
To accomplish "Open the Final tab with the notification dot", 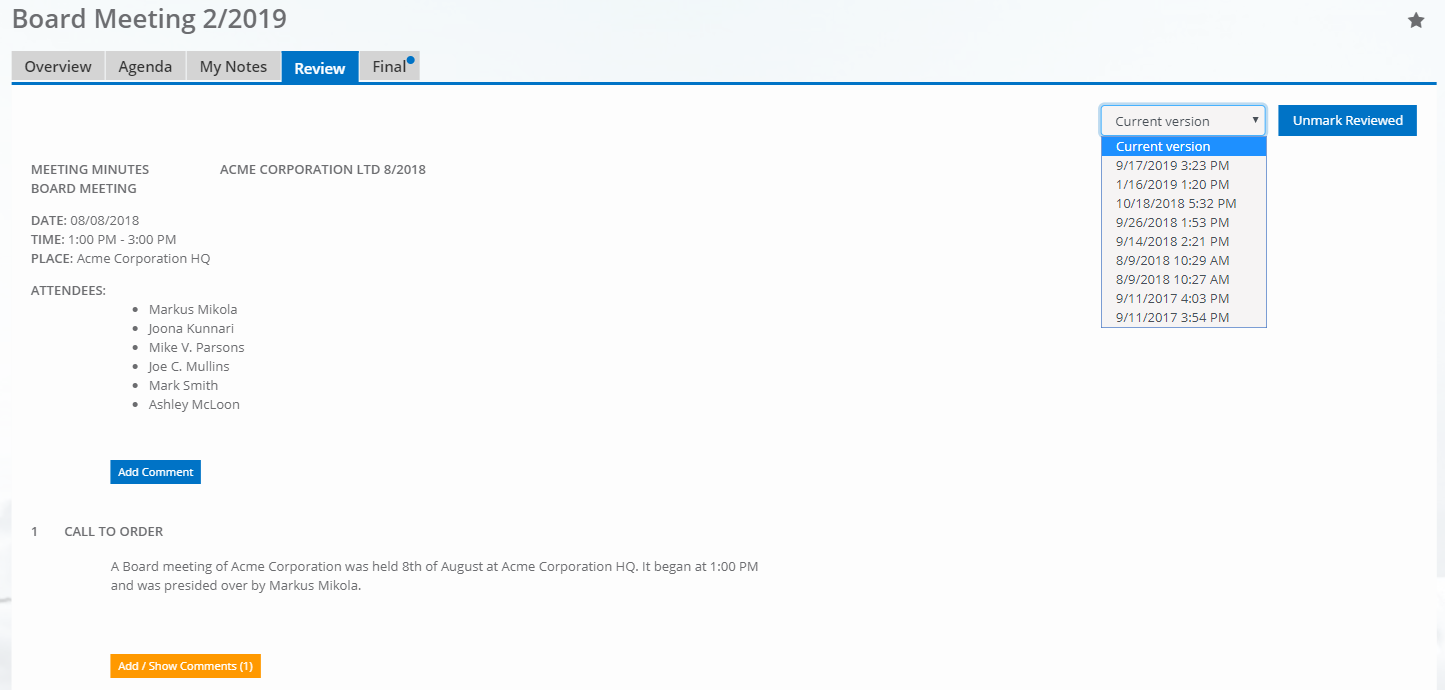I will (x=388, y=67).
